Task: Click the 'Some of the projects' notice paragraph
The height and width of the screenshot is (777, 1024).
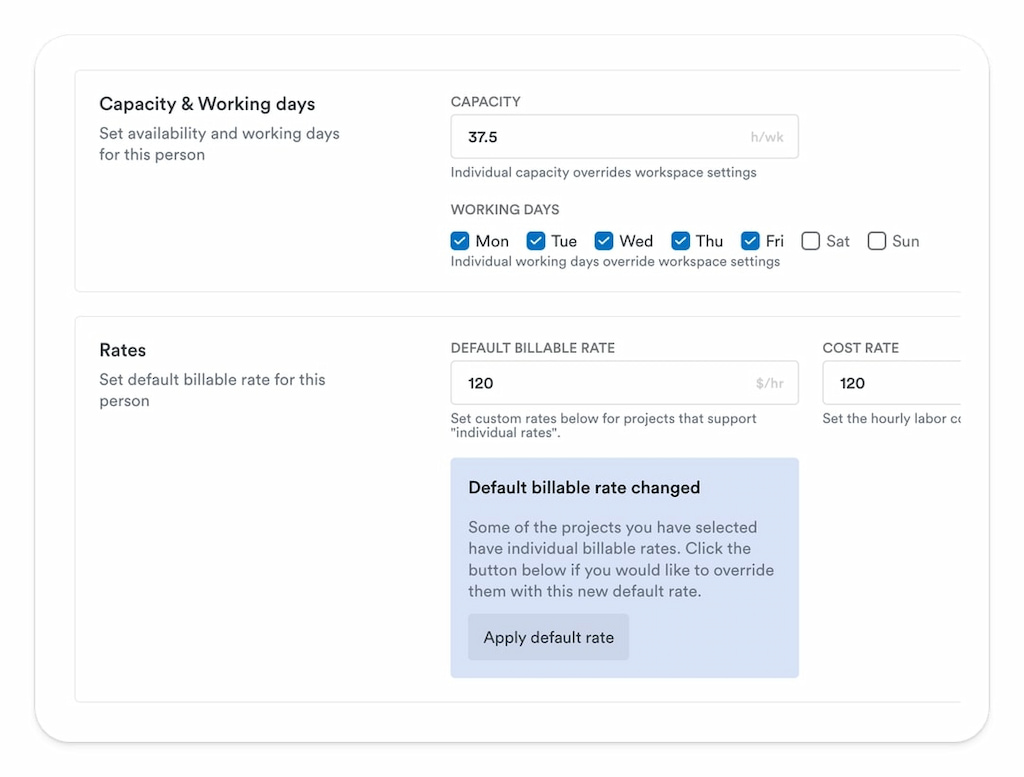Action: pos(621,559)
